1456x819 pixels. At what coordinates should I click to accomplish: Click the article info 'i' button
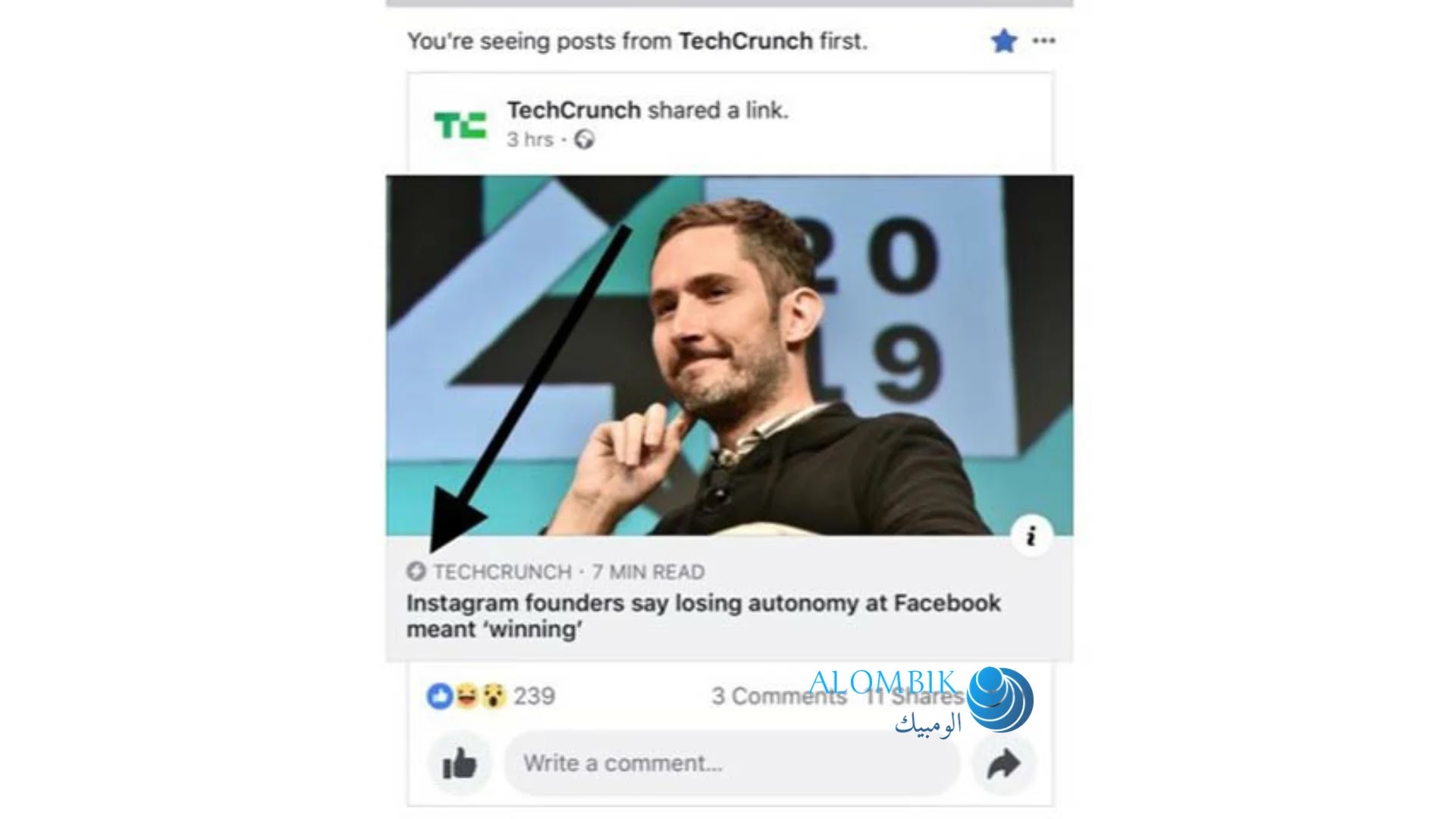1031,536
